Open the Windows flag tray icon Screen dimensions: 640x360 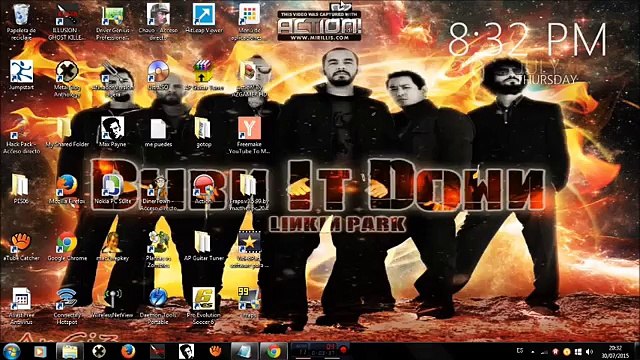coord(578,351)
